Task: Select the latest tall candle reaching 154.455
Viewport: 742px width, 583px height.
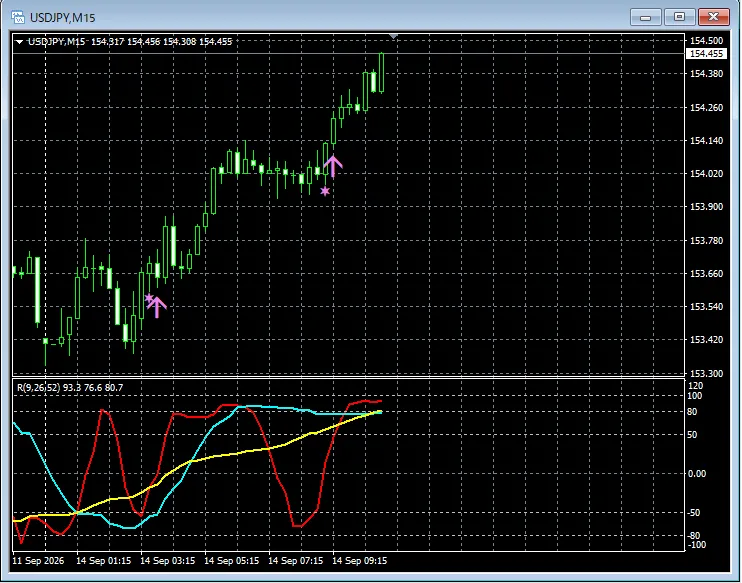Action: coord(381,72)
